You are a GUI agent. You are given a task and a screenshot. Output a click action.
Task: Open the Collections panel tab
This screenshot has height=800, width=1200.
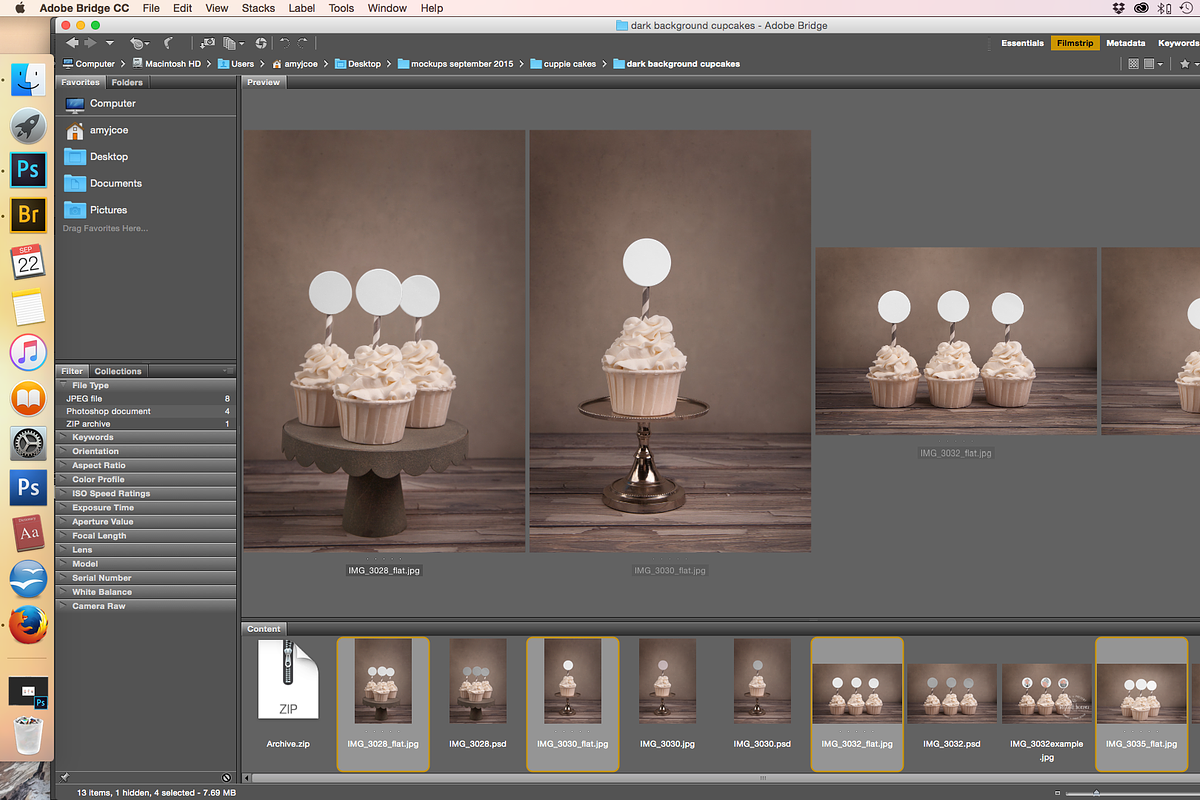coord(118,371)
